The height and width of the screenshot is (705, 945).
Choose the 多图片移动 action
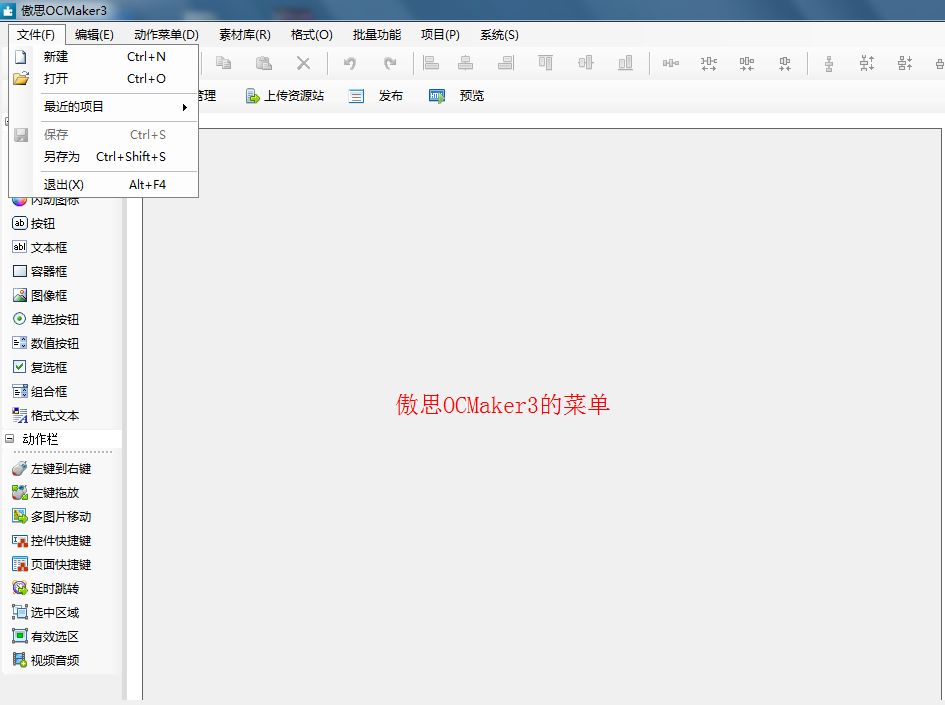(52, 516)
